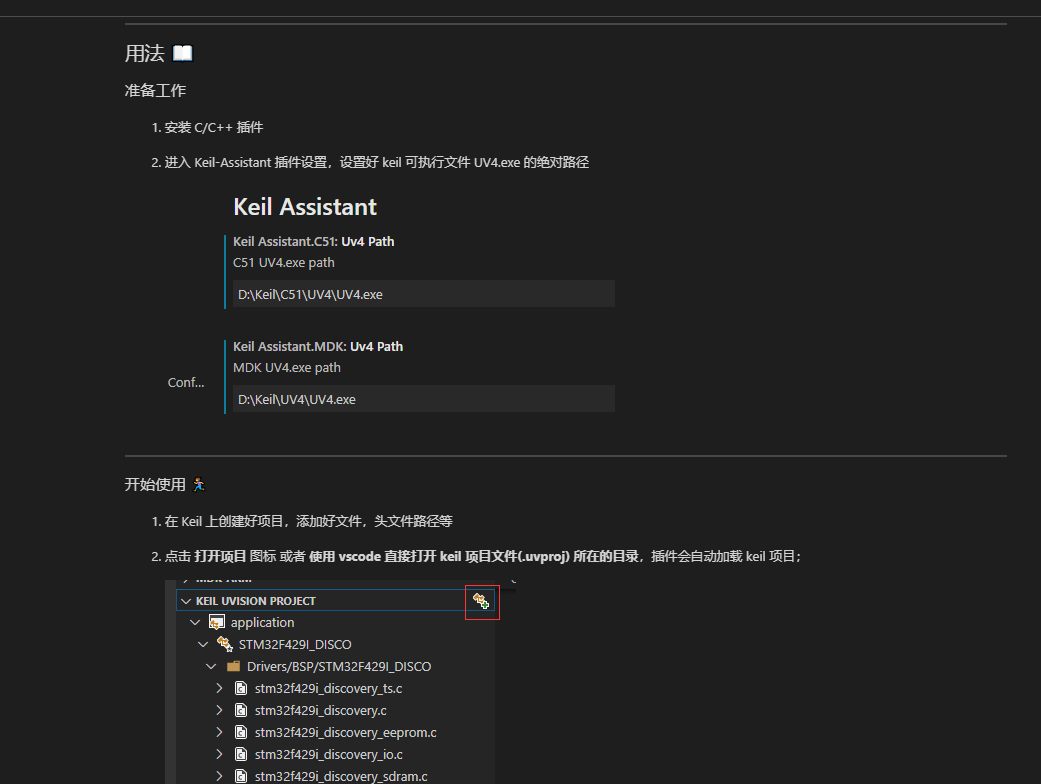Click the 在 Keil 上创建好项目 step text
This screenshot has width=1041, height=784.
pos(309,521)
